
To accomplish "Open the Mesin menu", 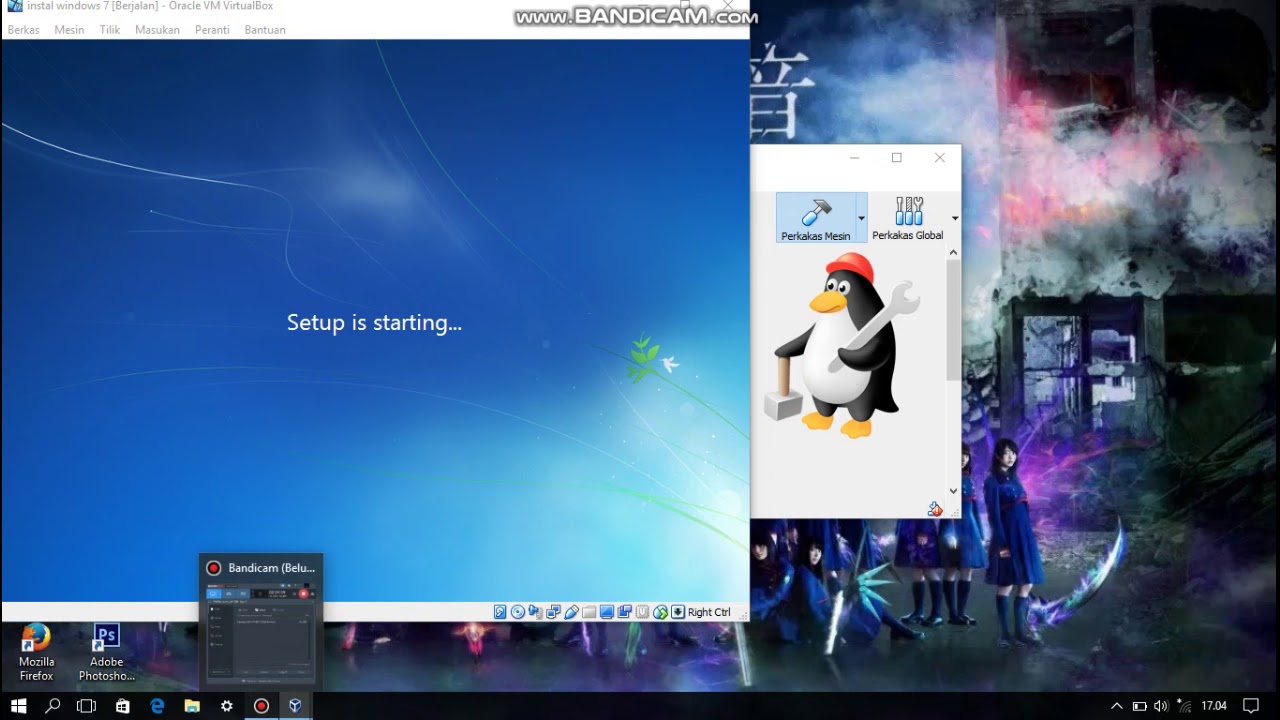I will [x=69, y=30].
